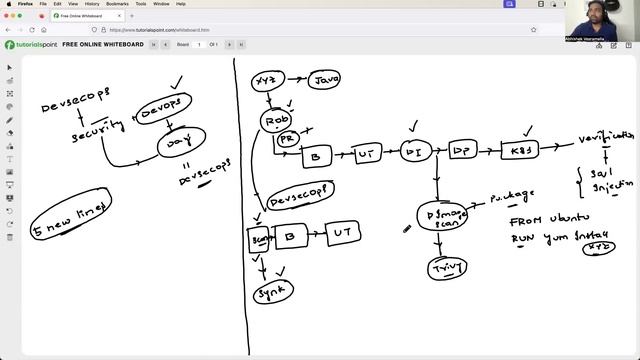Open the Bookmarks menu
The width and height of the screenshot is (640, 360).
(x=117, y=4)
